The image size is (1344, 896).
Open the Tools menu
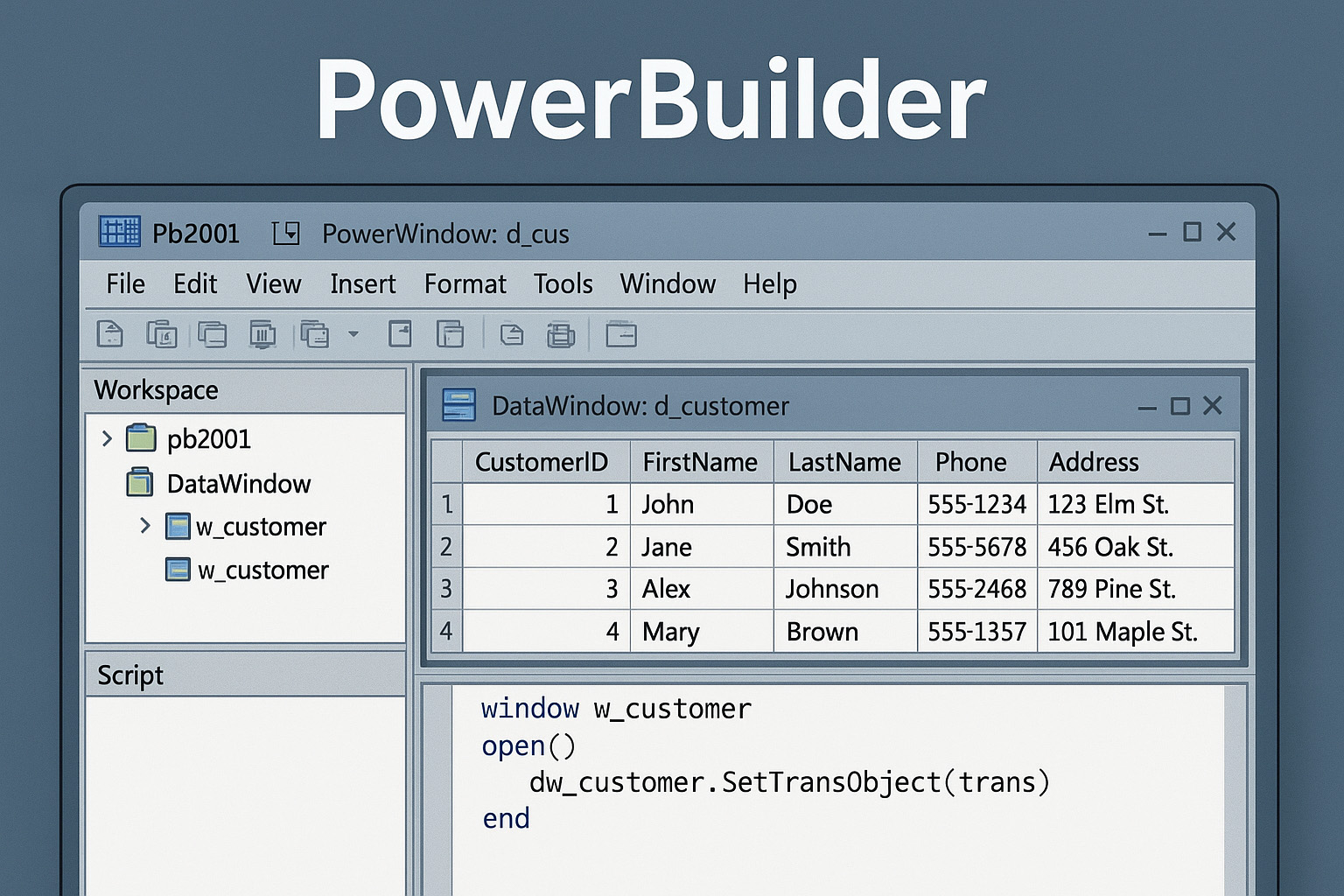(x=563, y=283)
